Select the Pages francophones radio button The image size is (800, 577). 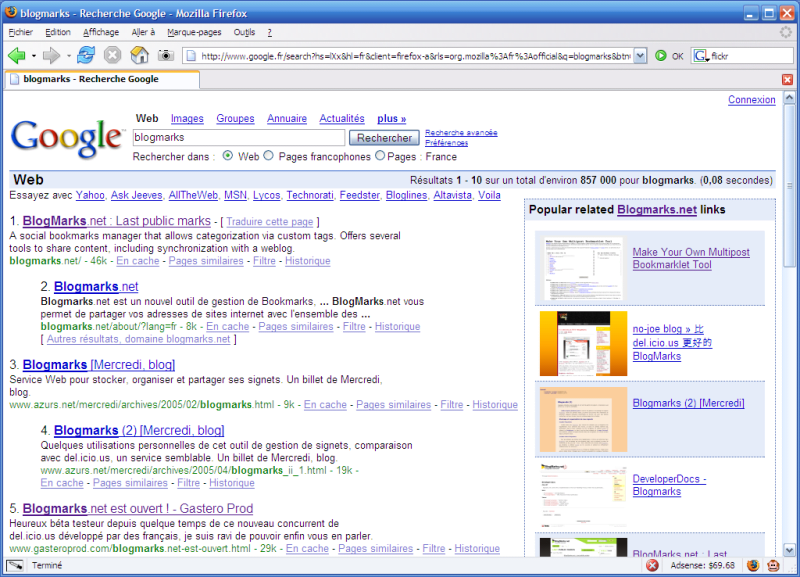tap(268, 156)
